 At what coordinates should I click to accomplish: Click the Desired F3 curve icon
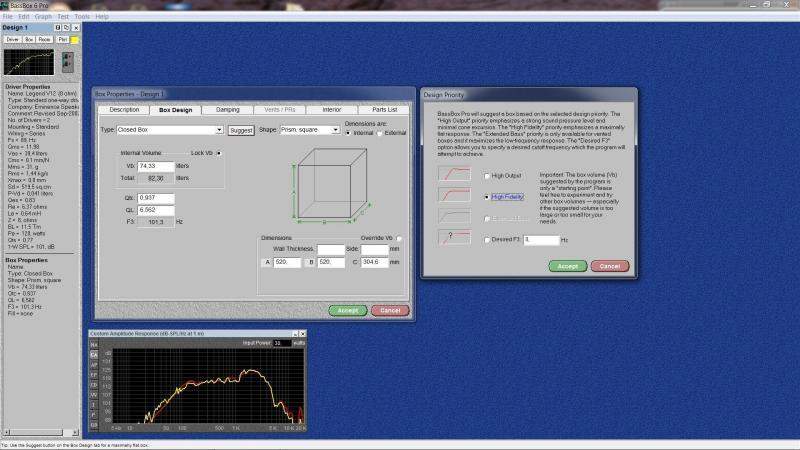(453, 239)
